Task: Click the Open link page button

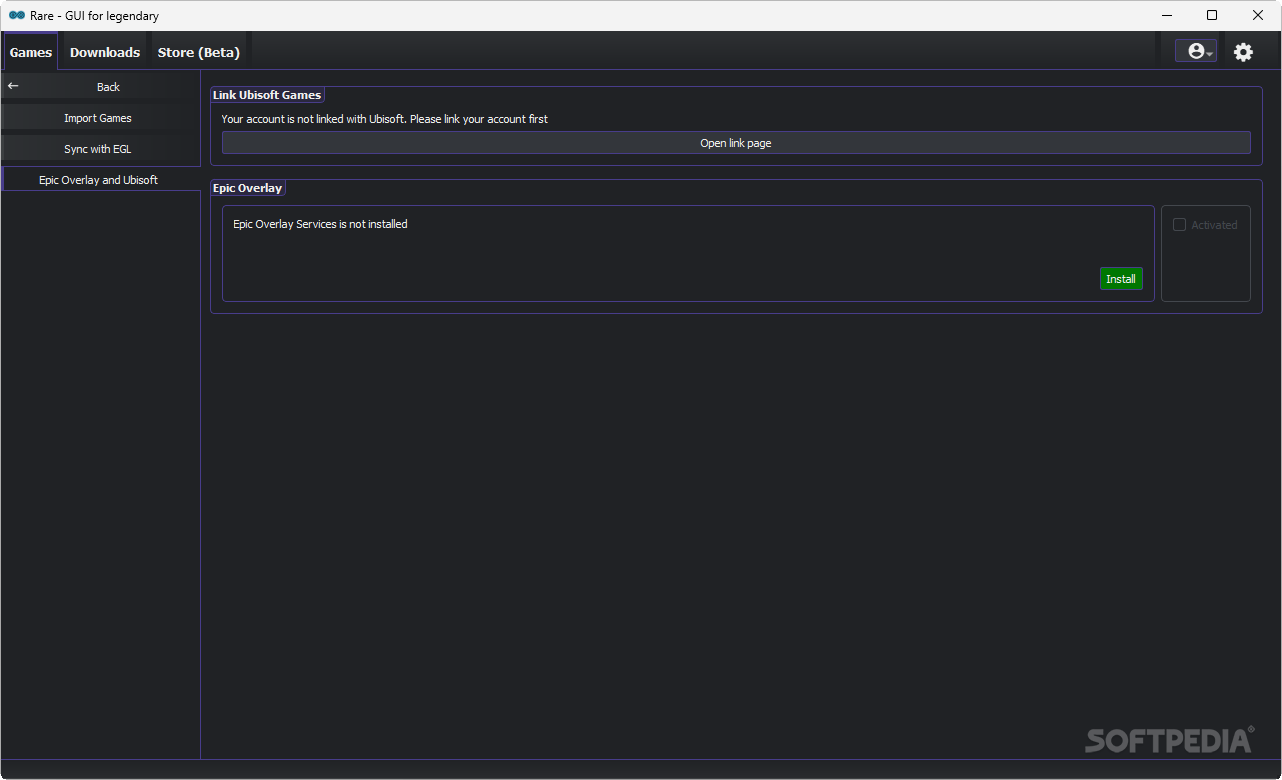Action: [736, 143]
